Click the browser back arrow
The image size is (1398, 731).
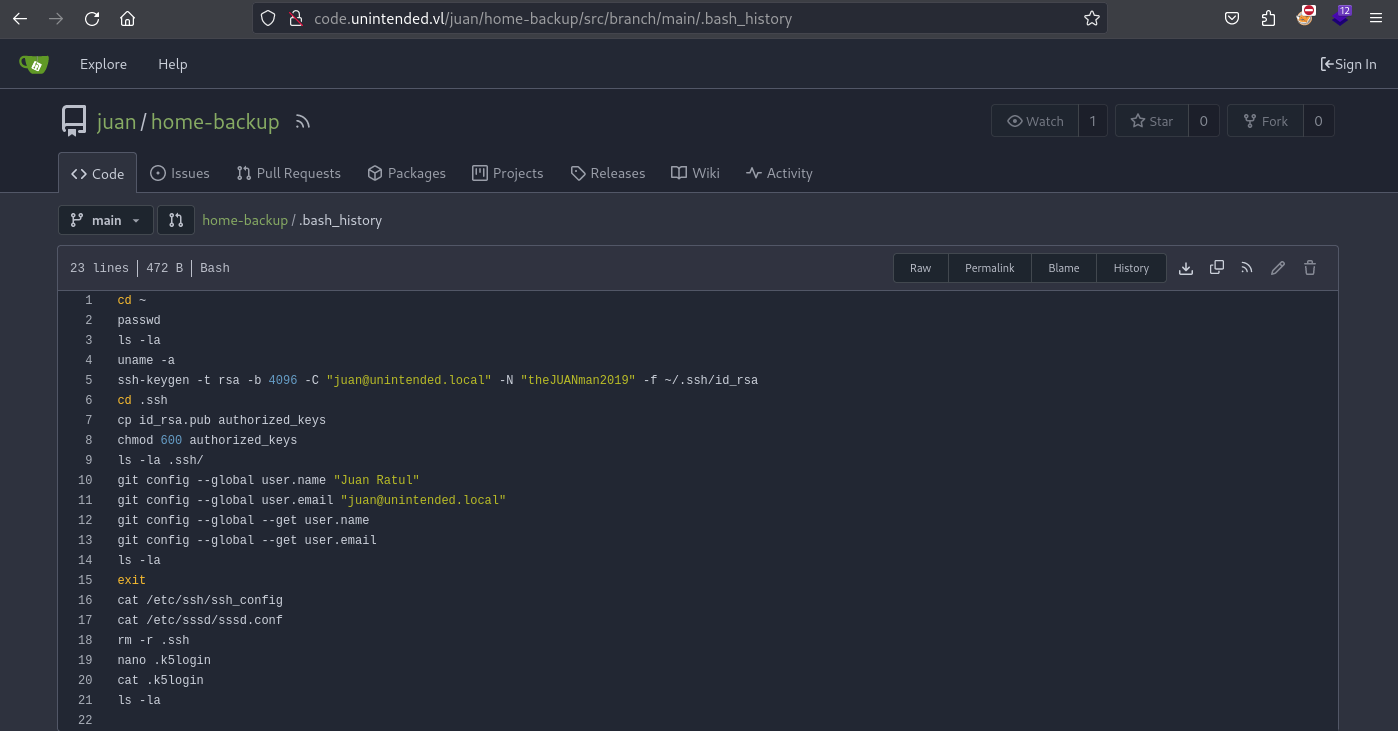tap(20, 18)
